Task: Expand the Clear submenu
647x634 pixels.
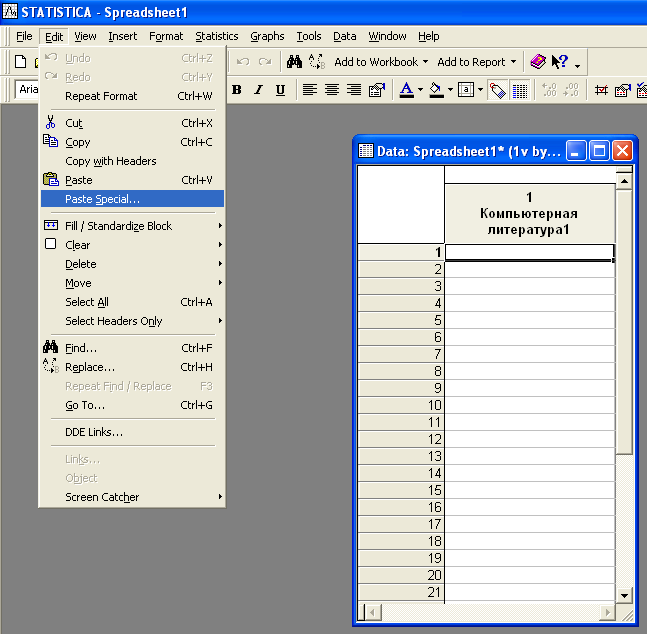Action: 132,245
